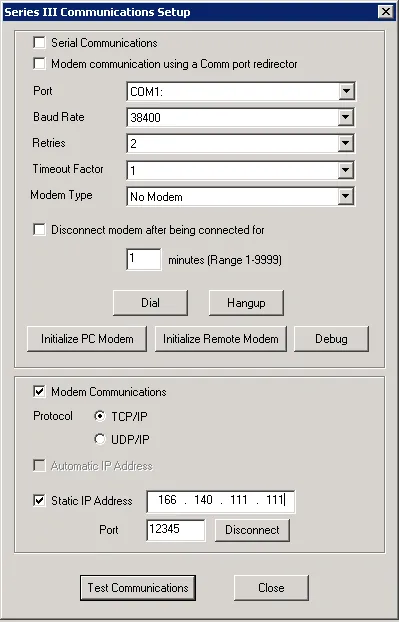Enable the Serial Communications checkbox
399x622 pixels.
click(39, 43)
